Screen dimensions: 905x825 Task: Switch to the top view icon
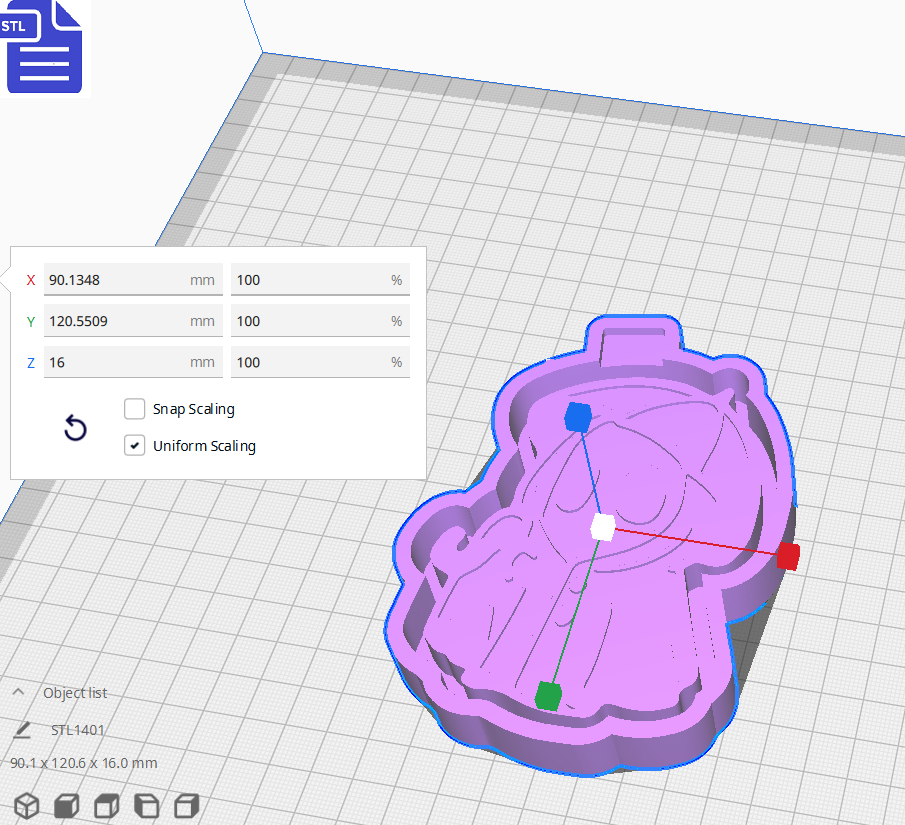pos(106,805)
